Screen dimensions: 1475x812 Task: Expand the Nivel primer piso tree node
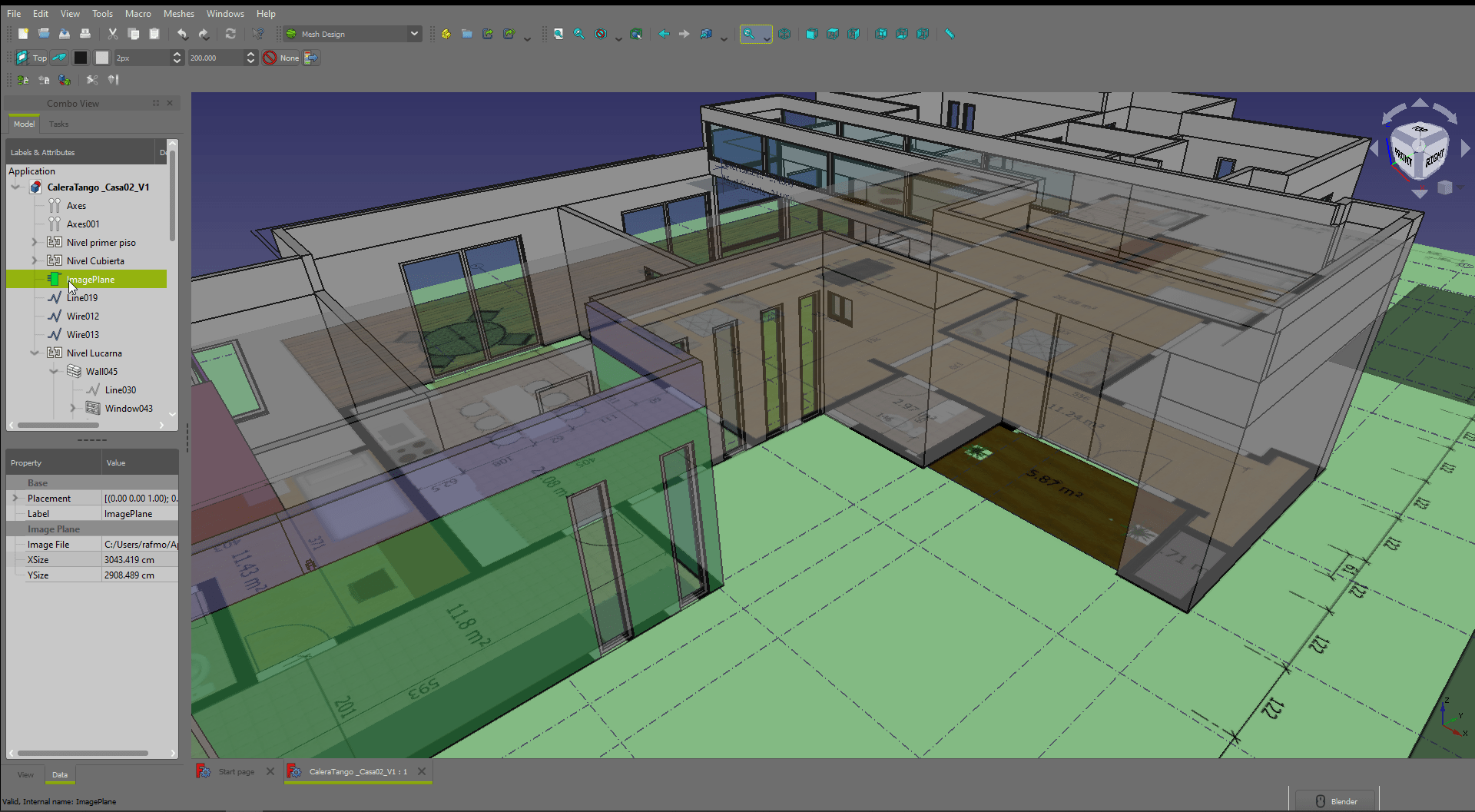(34, 242)
